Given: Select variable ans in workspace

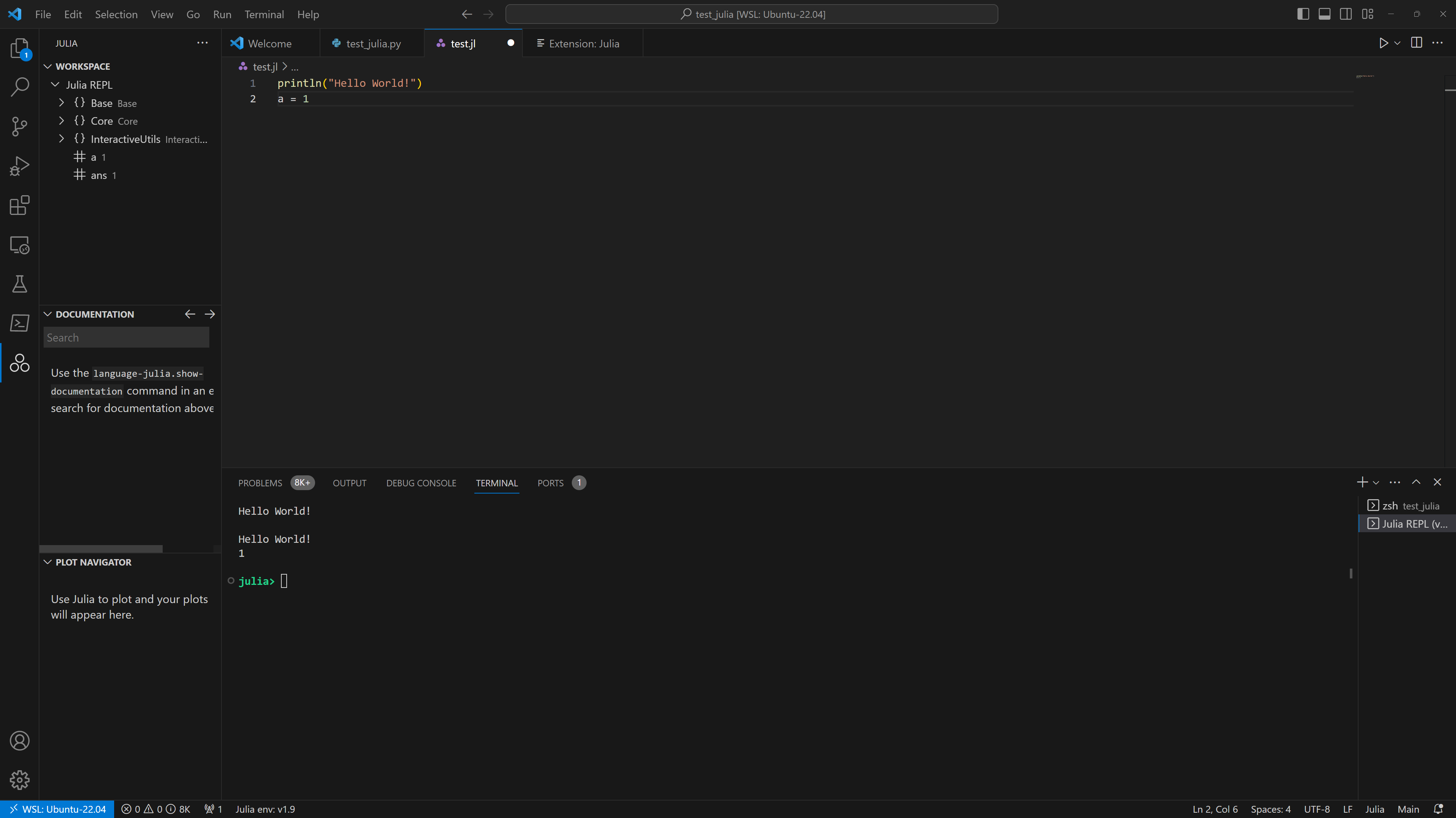Looking at the screenshot, I should pos(130,175).
